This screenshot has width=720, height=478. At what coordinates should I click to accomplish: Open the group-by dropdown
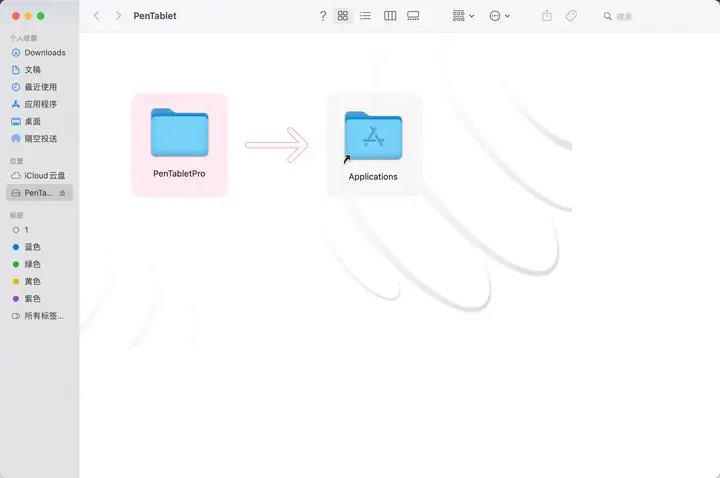[463, 16]
